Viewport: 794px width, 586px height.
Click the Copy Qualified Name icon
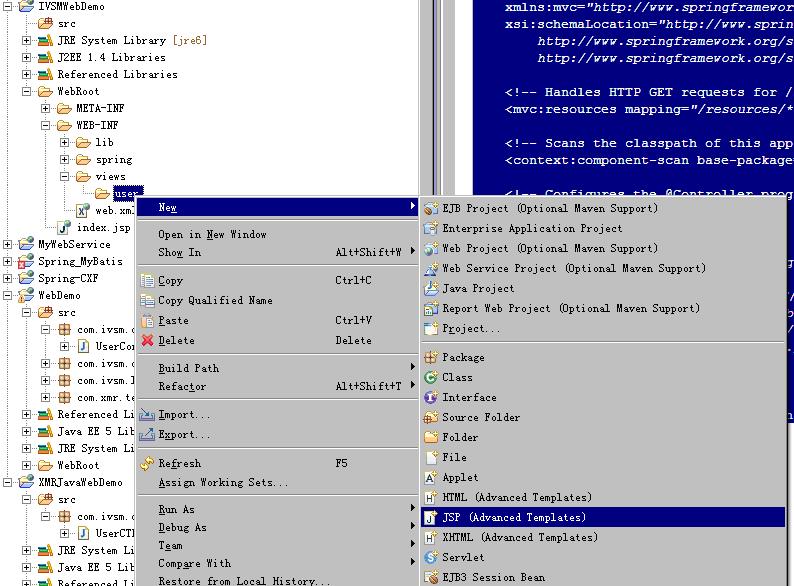[x=147, y=300]
